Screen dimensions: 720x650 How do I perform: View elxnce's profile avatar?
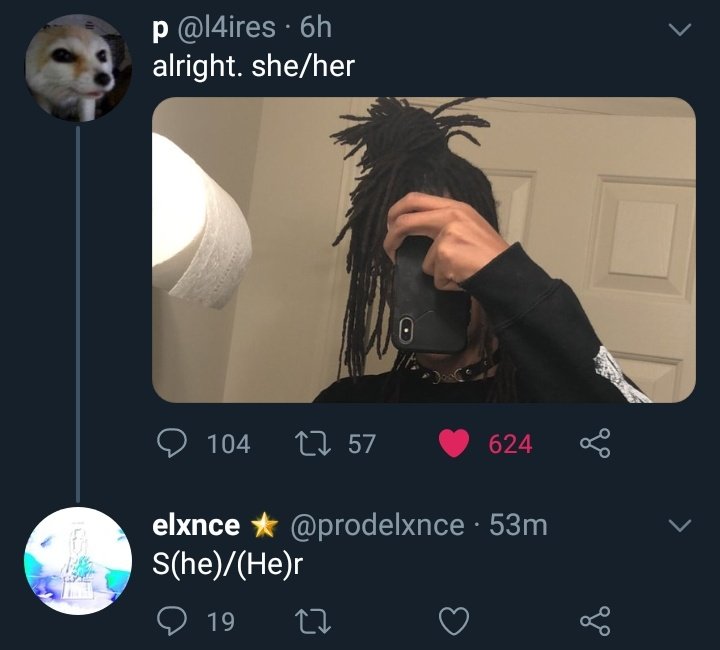pyautogui.click(x=78, y=560)
